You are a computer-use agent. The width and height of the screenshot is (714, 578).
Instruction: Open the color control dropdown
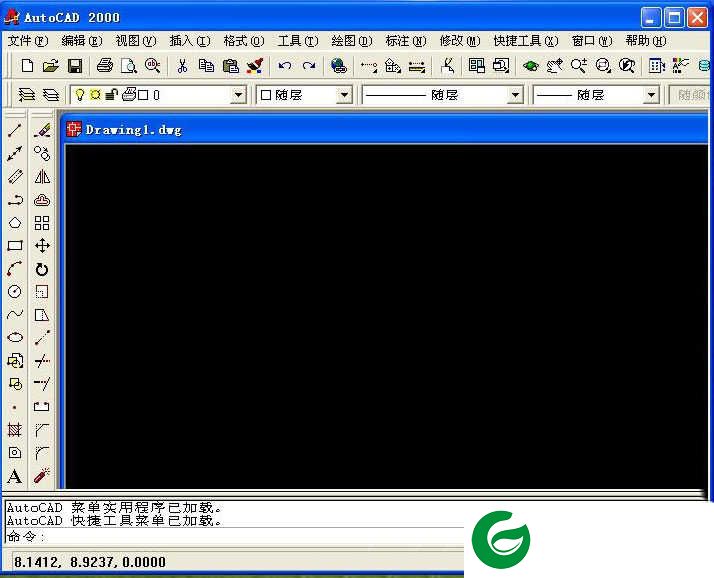tap(345, 95)
